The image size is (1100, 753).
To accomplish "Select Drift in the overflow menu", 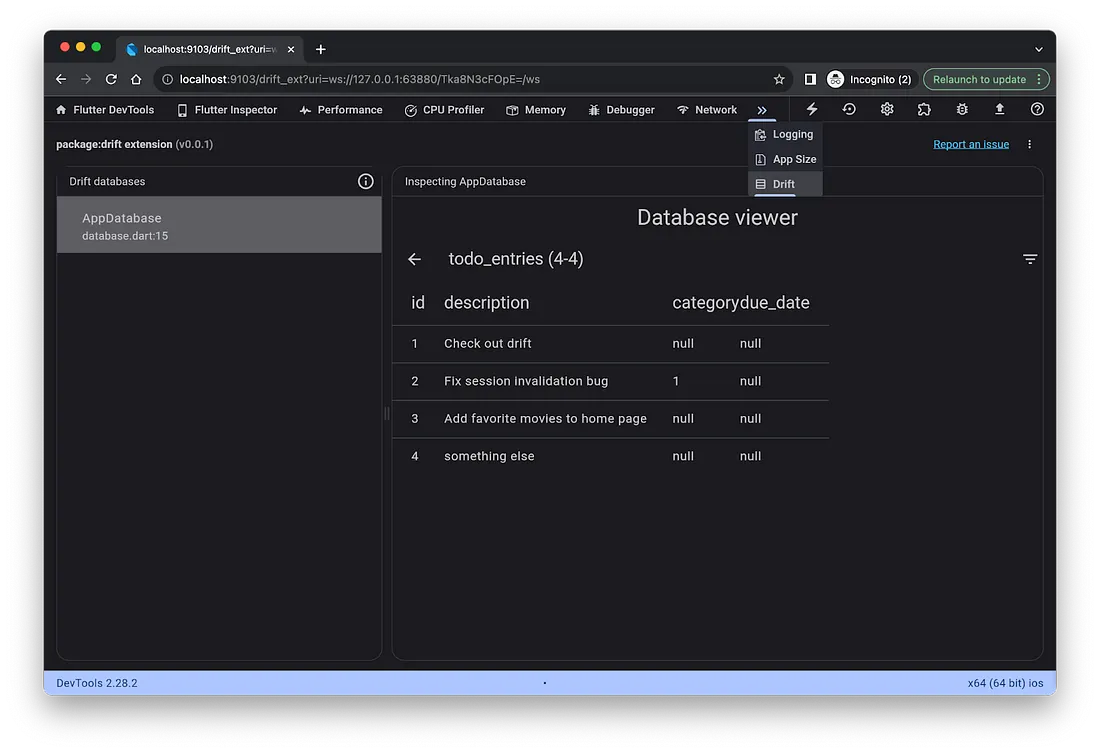I will click(x=785, y=184).
